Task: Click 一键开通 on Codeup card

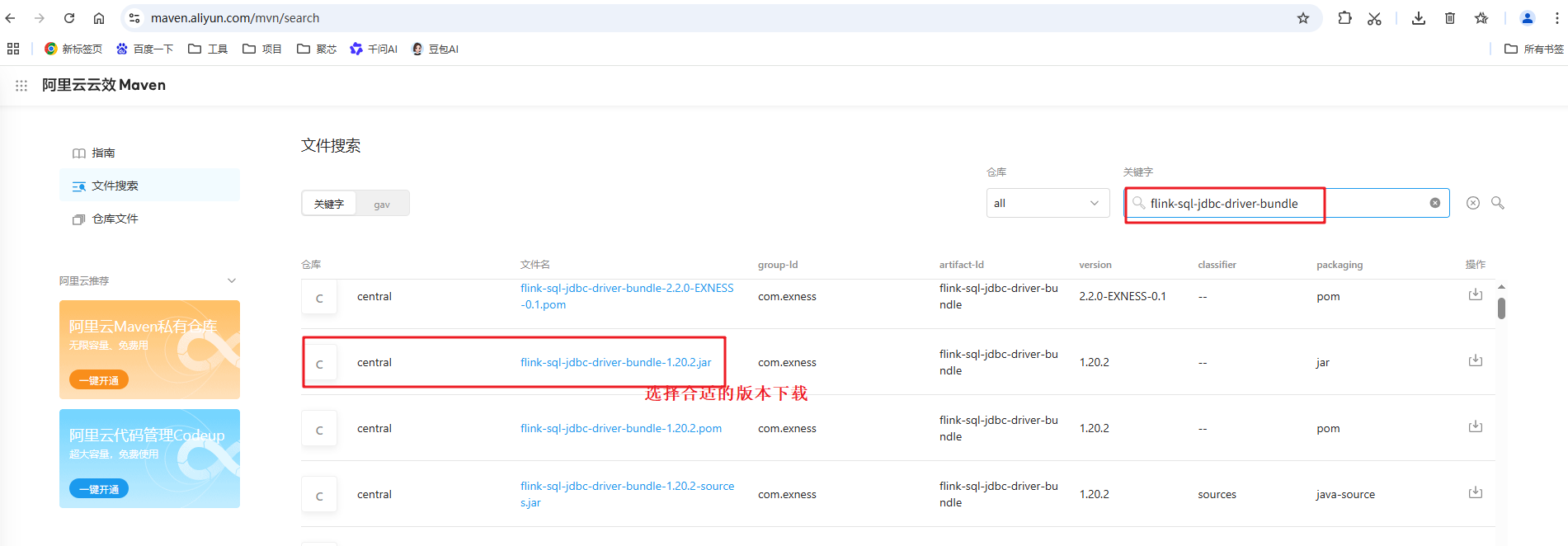Action: (99, 489)
